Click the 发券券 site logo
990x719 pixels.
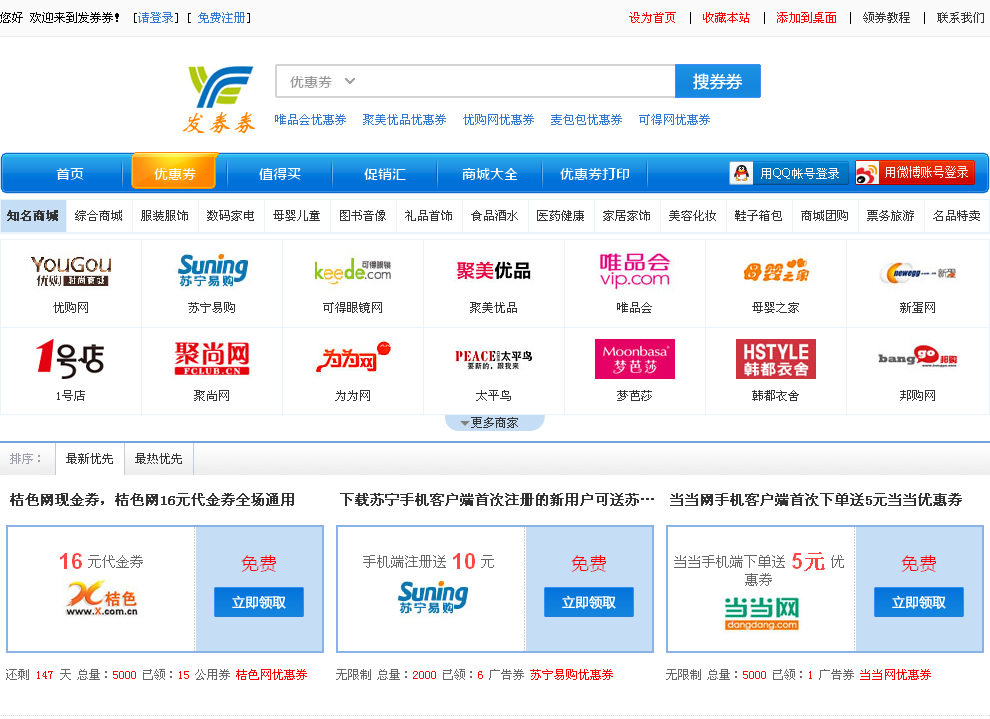[219, 99]
